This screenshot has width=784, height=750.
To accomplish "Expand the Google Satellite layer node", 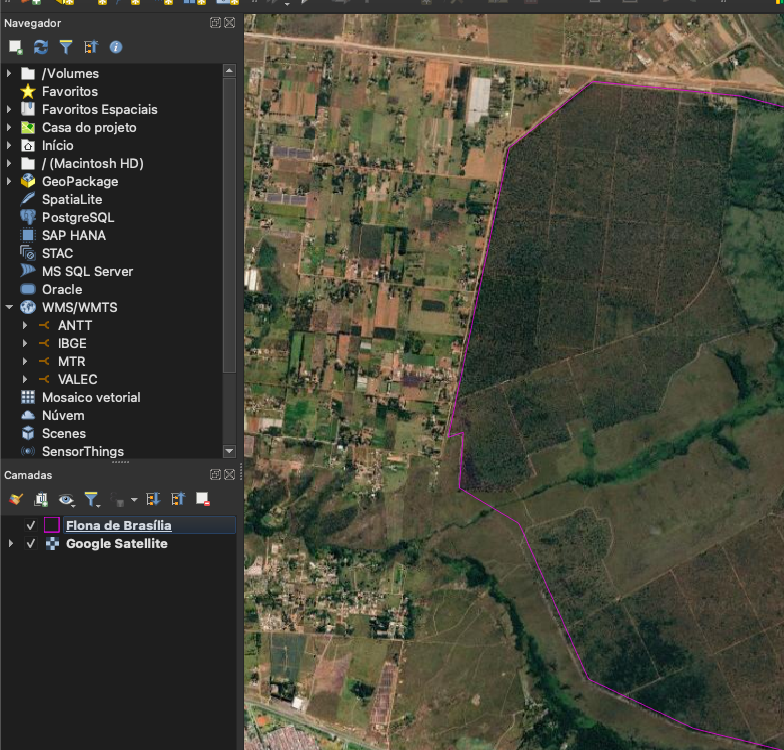I will (x=10, y=543).
